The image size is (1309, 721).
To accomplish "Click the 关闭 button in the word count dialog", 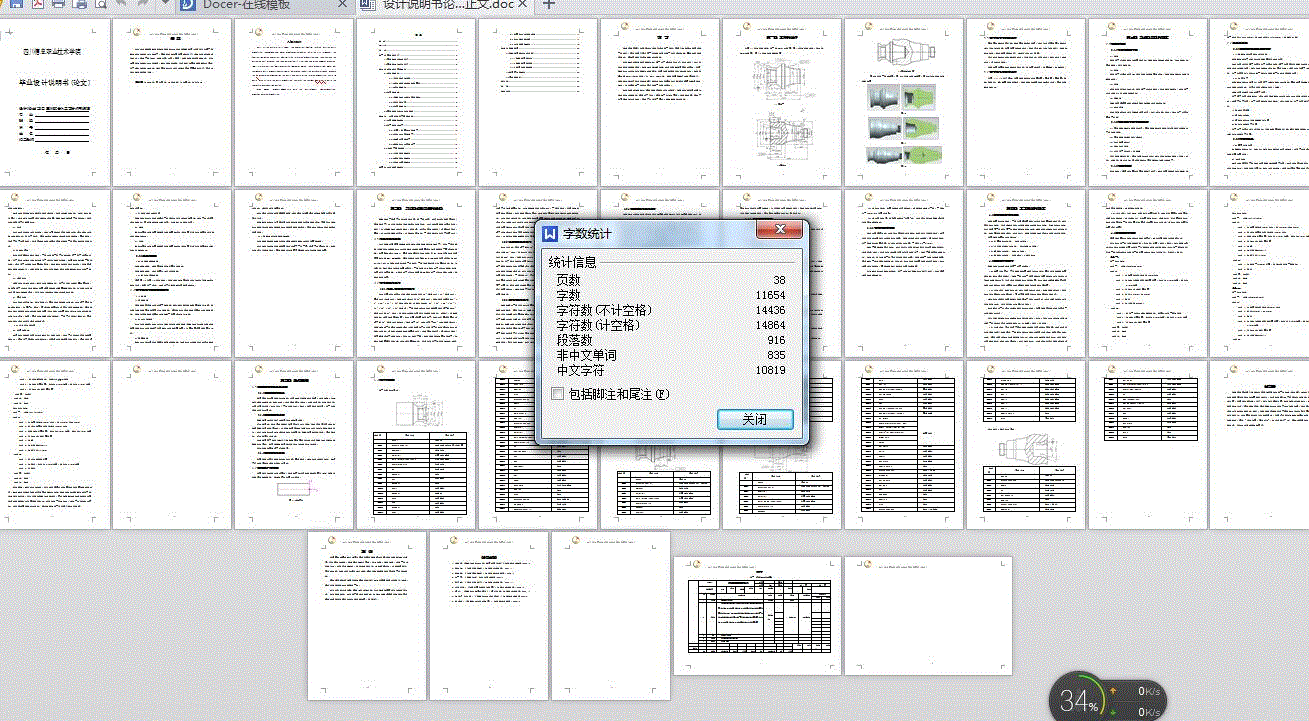I will click(755, 419).
